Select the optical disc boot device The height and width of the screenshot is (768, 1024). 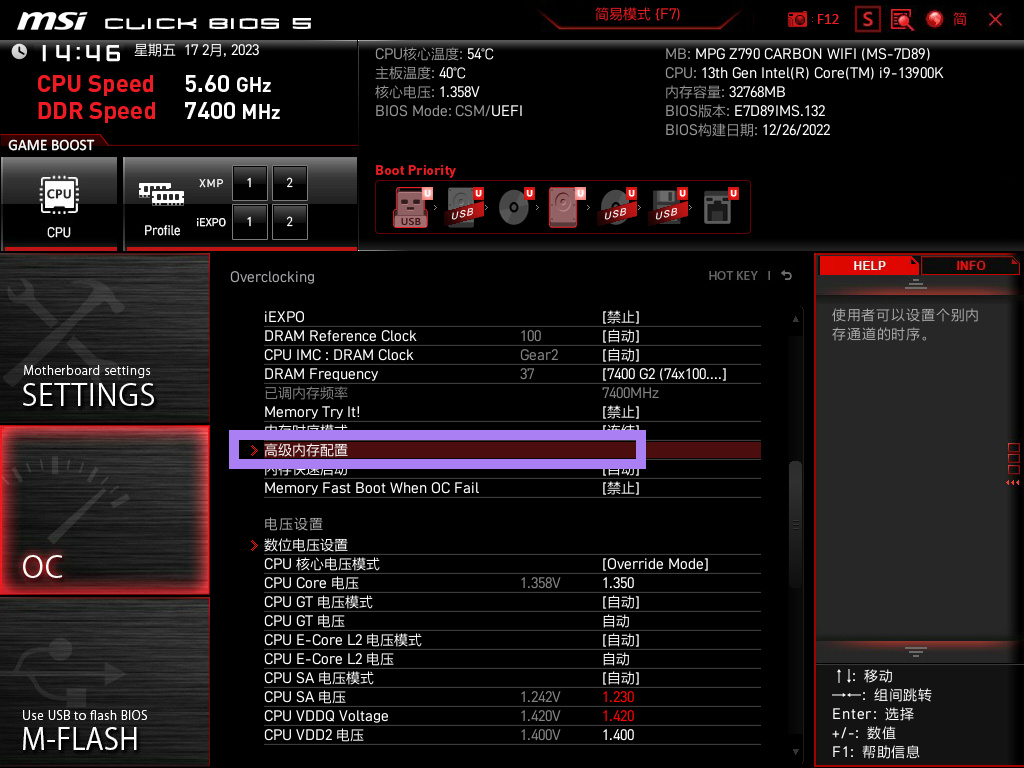515,207
